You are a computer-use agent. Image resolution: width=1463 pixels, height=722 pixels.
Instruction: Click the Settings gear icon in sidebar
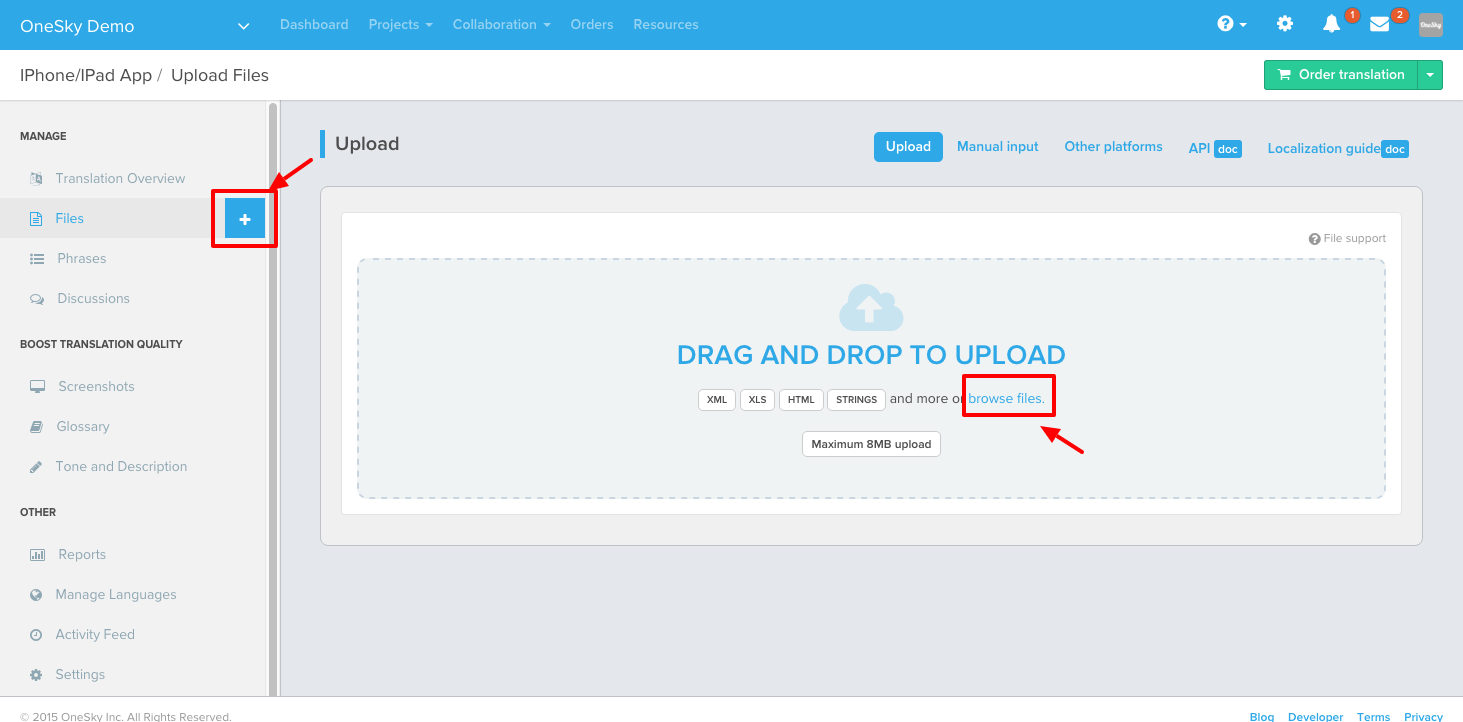coord(36,674)
